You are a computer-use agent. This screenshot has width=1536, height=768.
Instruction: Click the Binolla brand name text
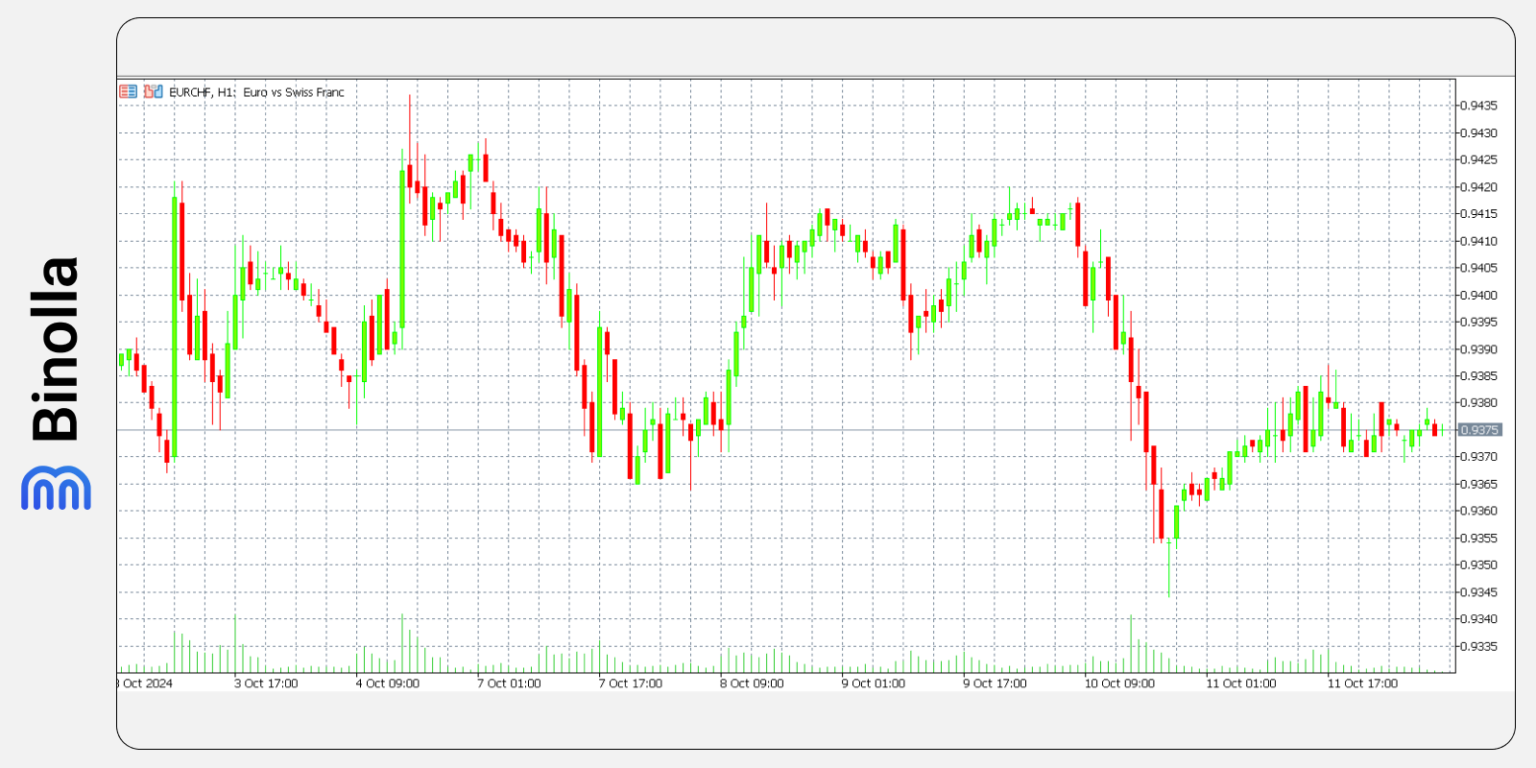56,349
